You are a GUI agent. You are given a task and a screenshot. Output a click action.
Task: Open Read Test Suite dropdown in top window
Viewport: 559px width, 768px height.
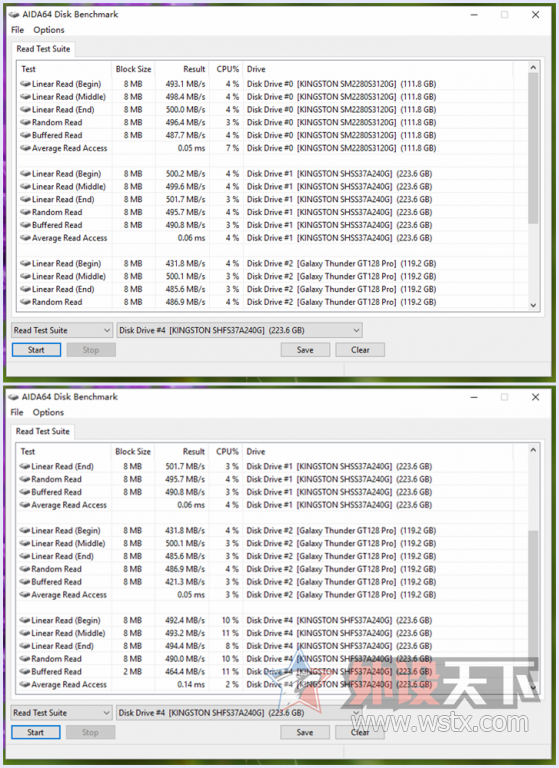(62, 330)
